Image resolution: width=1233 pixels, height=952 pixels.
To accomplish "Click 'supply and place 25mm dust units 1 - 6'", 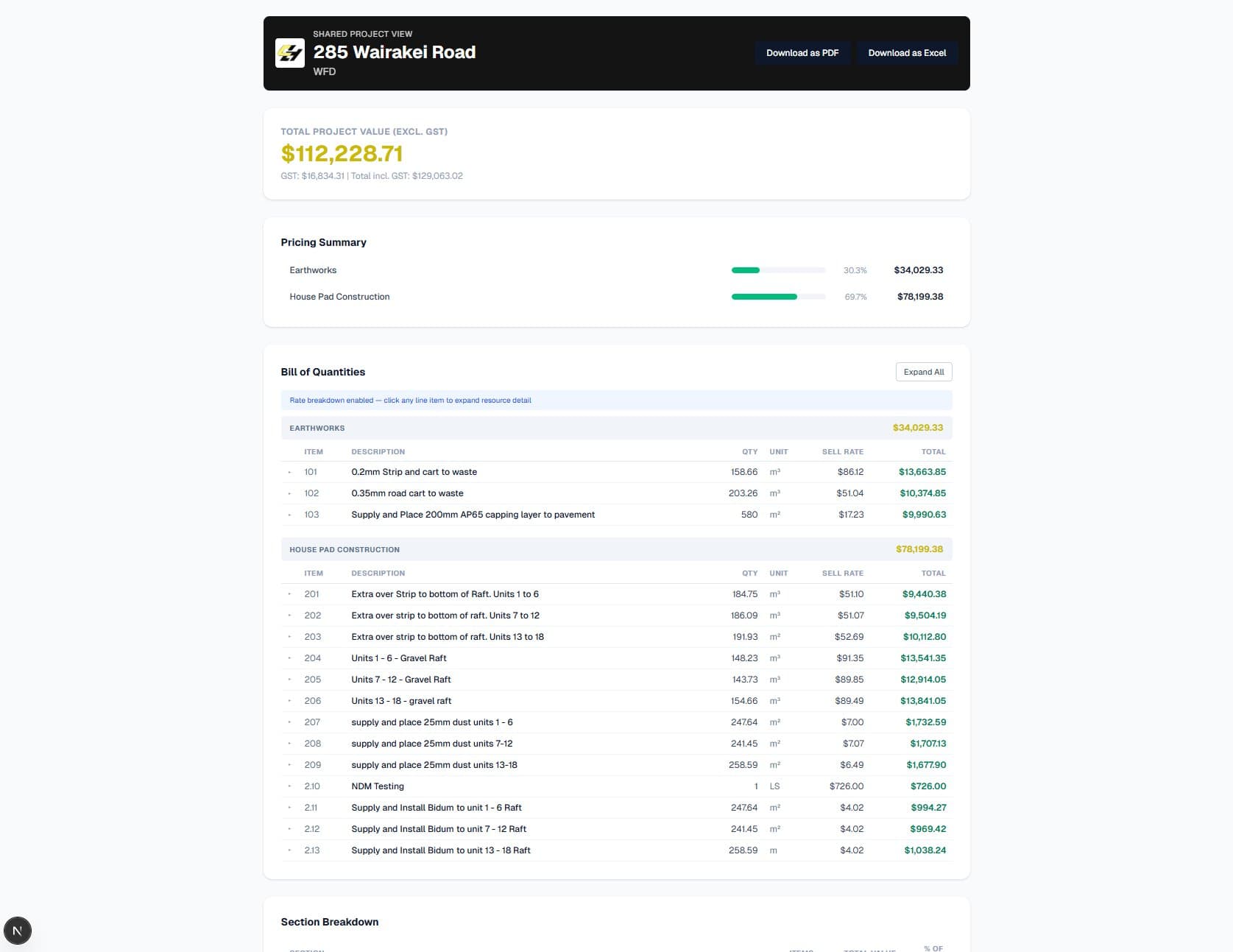I will pos(432,722).
